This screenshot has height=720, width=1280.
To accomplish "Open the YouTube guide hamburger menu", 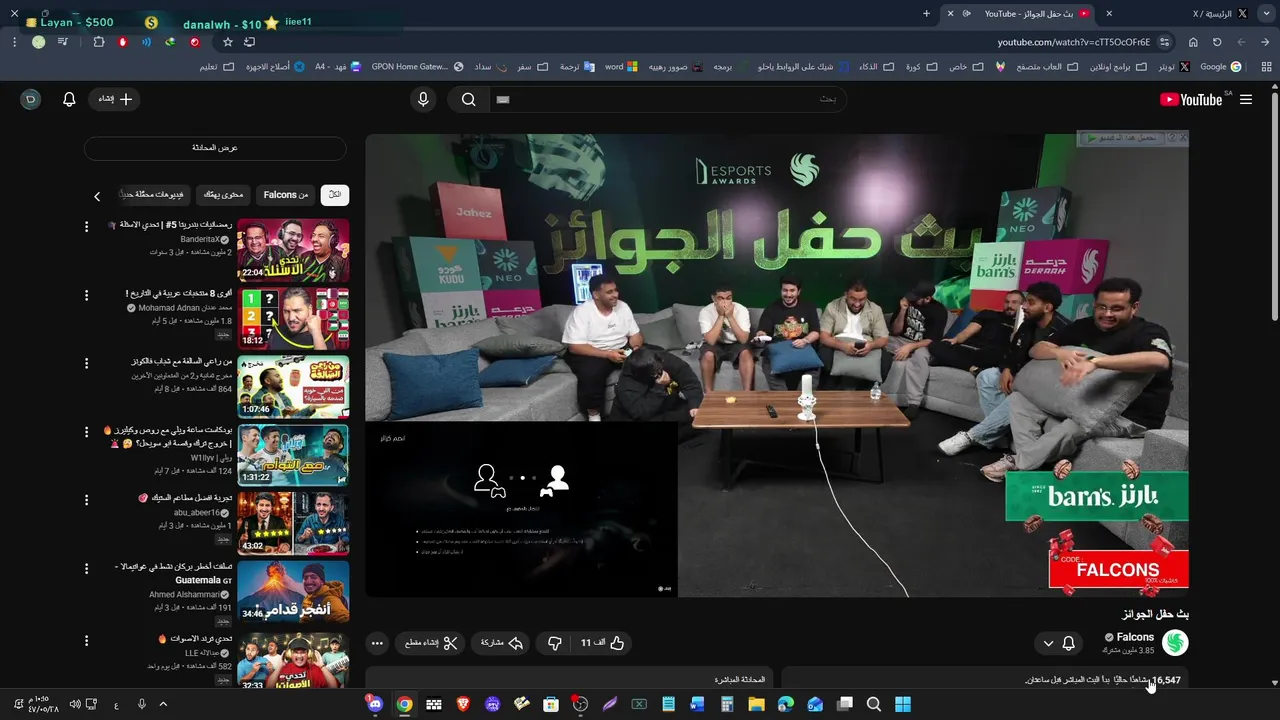I will point(1245,99).
